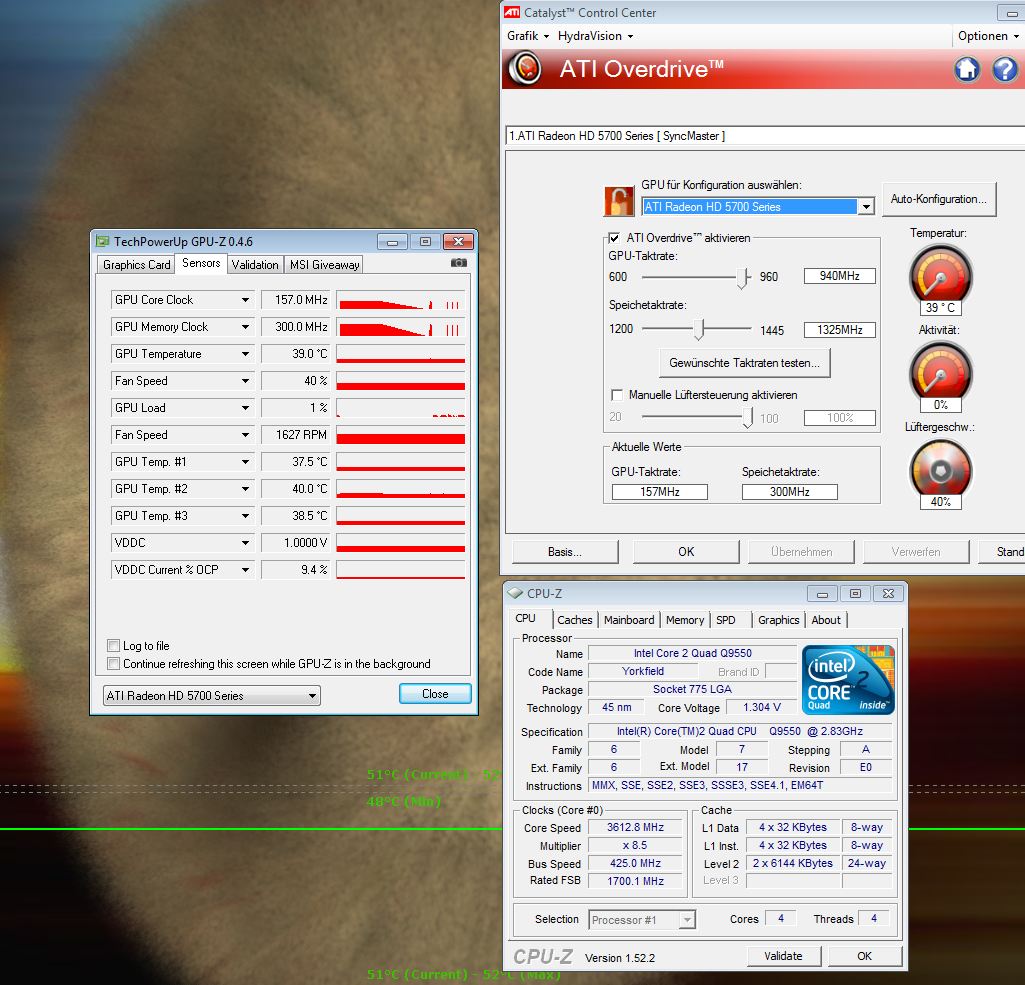Switch to GPU-Z Graphics Card tab
This screenshot has height=985, width=1025.
[x=137, y=265]
